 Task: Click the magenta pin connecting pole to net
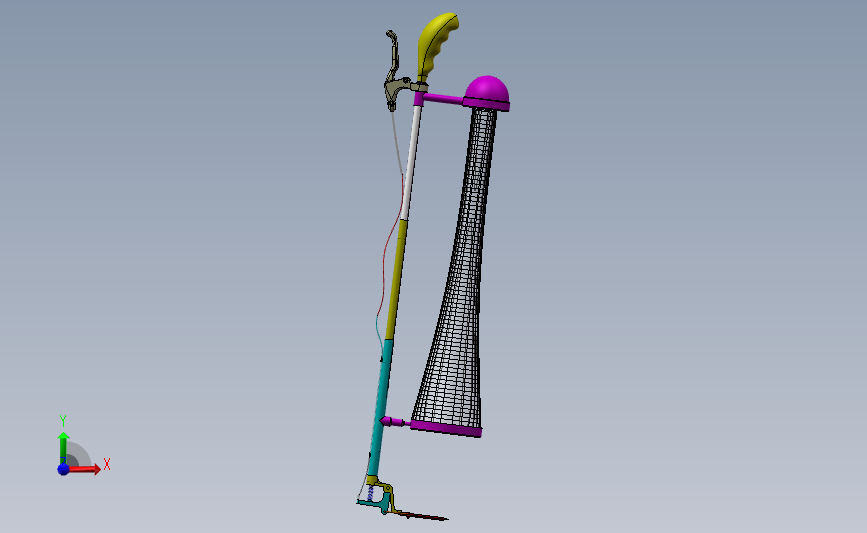[x=395, y=422]
